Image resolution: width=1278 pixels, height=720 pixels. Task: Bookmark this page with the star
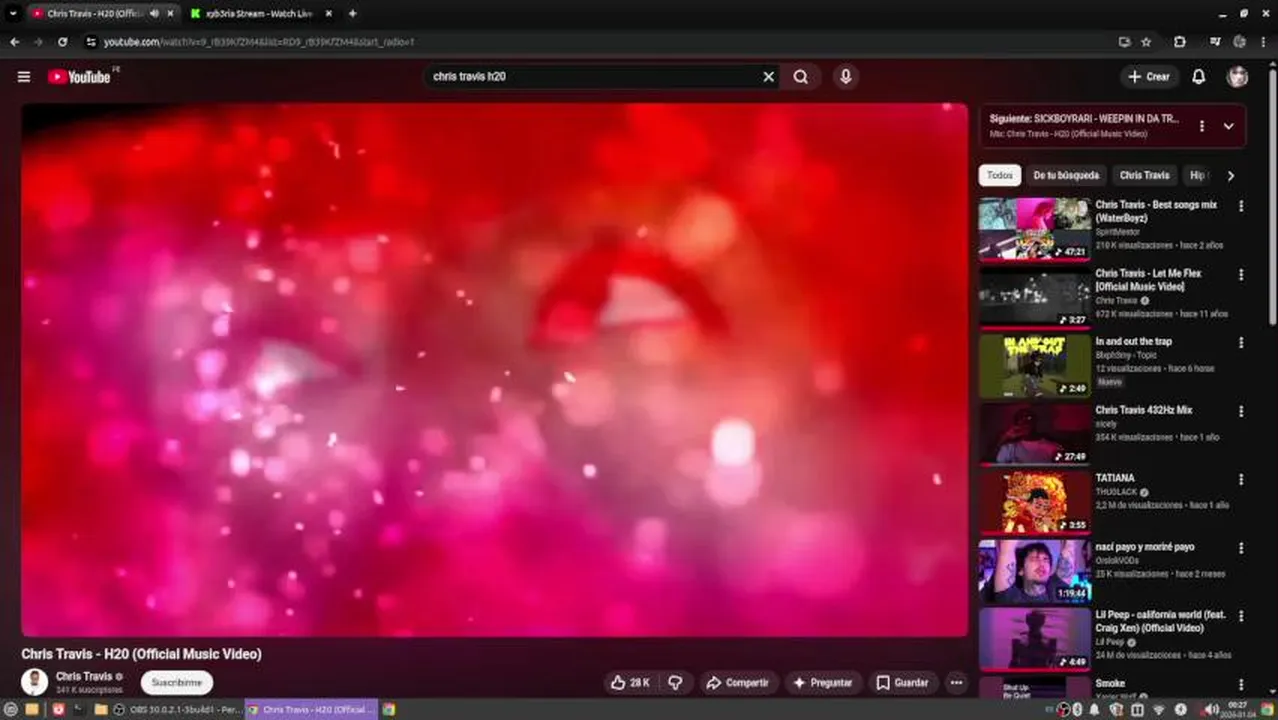pos(1146,42)
